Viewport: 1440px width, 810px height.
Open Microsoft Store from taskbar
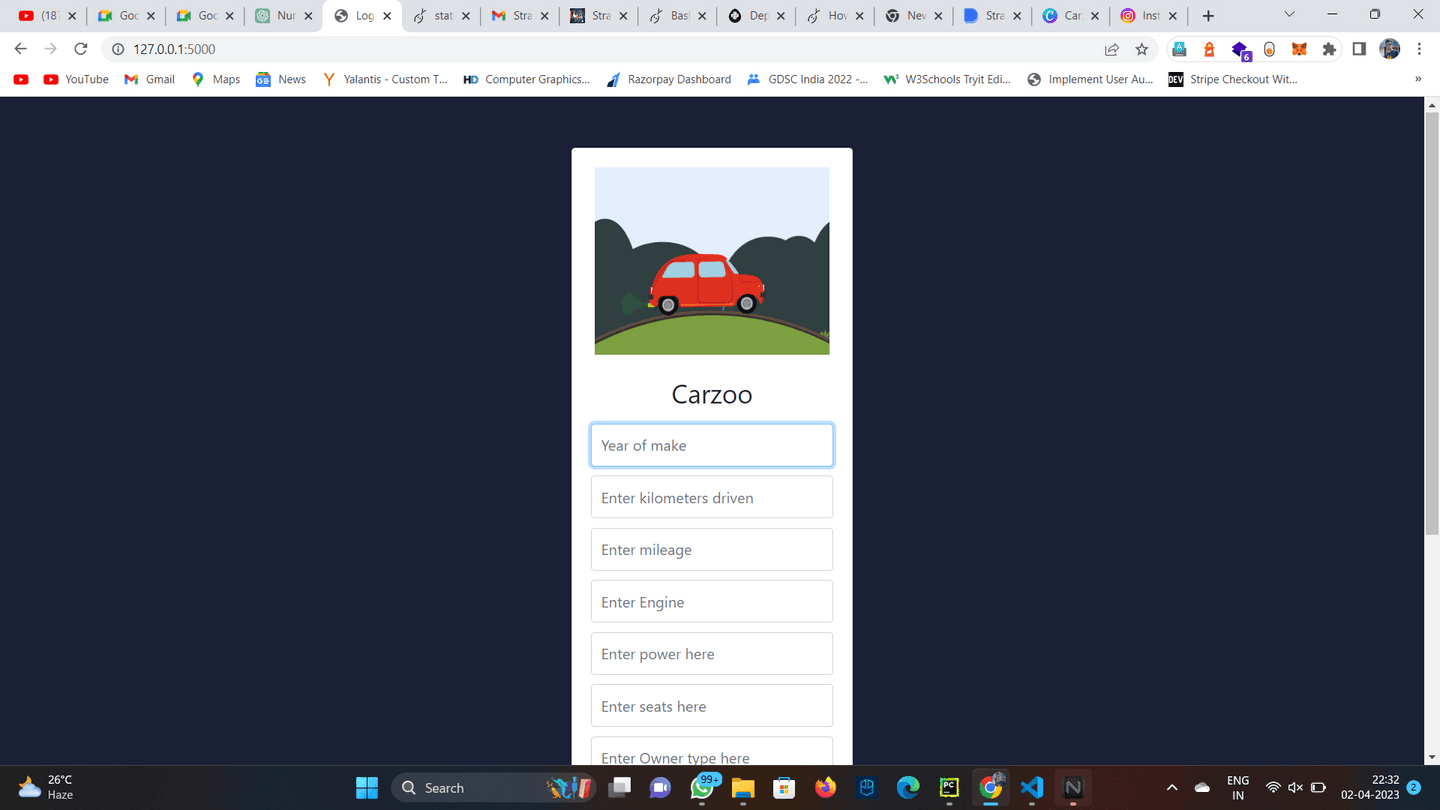[x=784, y=788]
